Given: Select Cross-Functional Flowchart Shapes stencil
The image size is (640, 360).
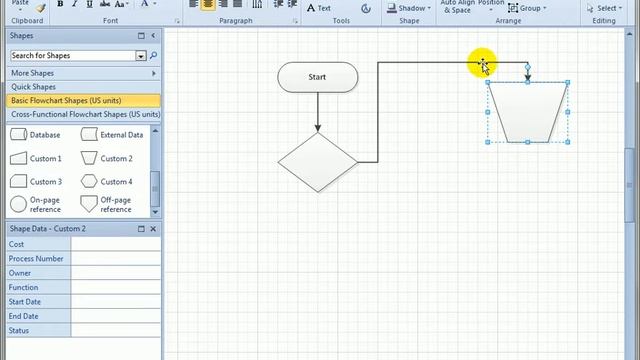Looking at the screenshot, I should [83, 114].
